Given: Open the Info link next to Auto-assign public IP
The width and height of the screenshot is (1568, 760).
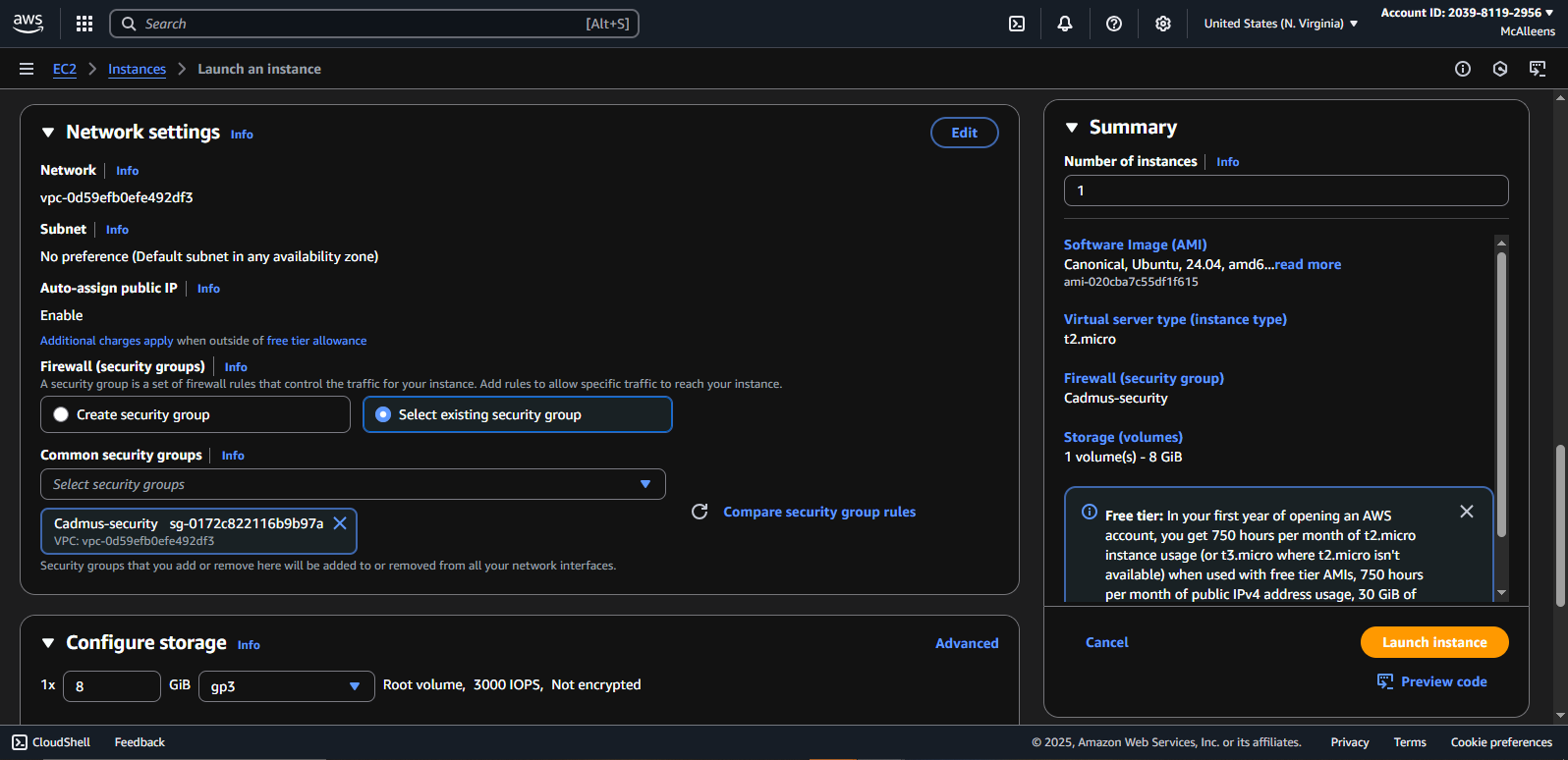Looking at the screenshot, I should tap(208, 289).
